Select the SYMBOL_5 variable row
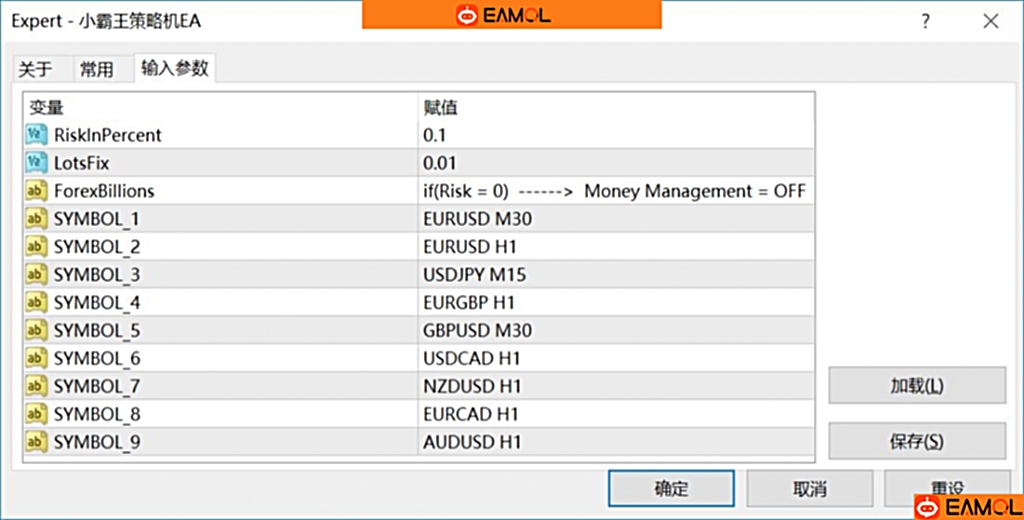The height and width of the screenshot is (520, 1024). [97, 330]
